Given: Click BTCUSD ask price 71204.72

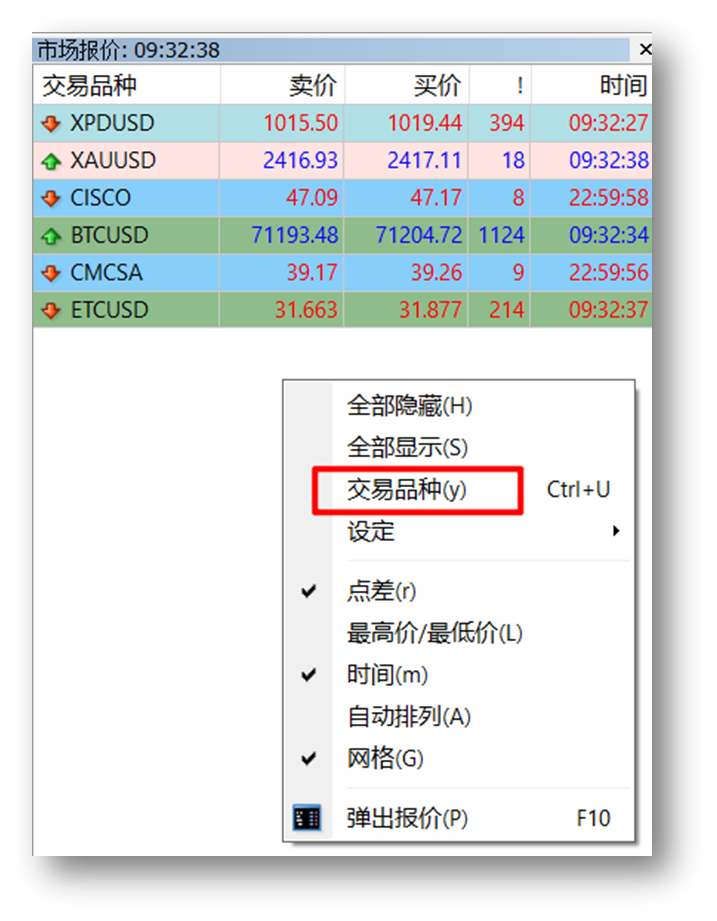Looking at the screenshot, I should pos(419,236).
